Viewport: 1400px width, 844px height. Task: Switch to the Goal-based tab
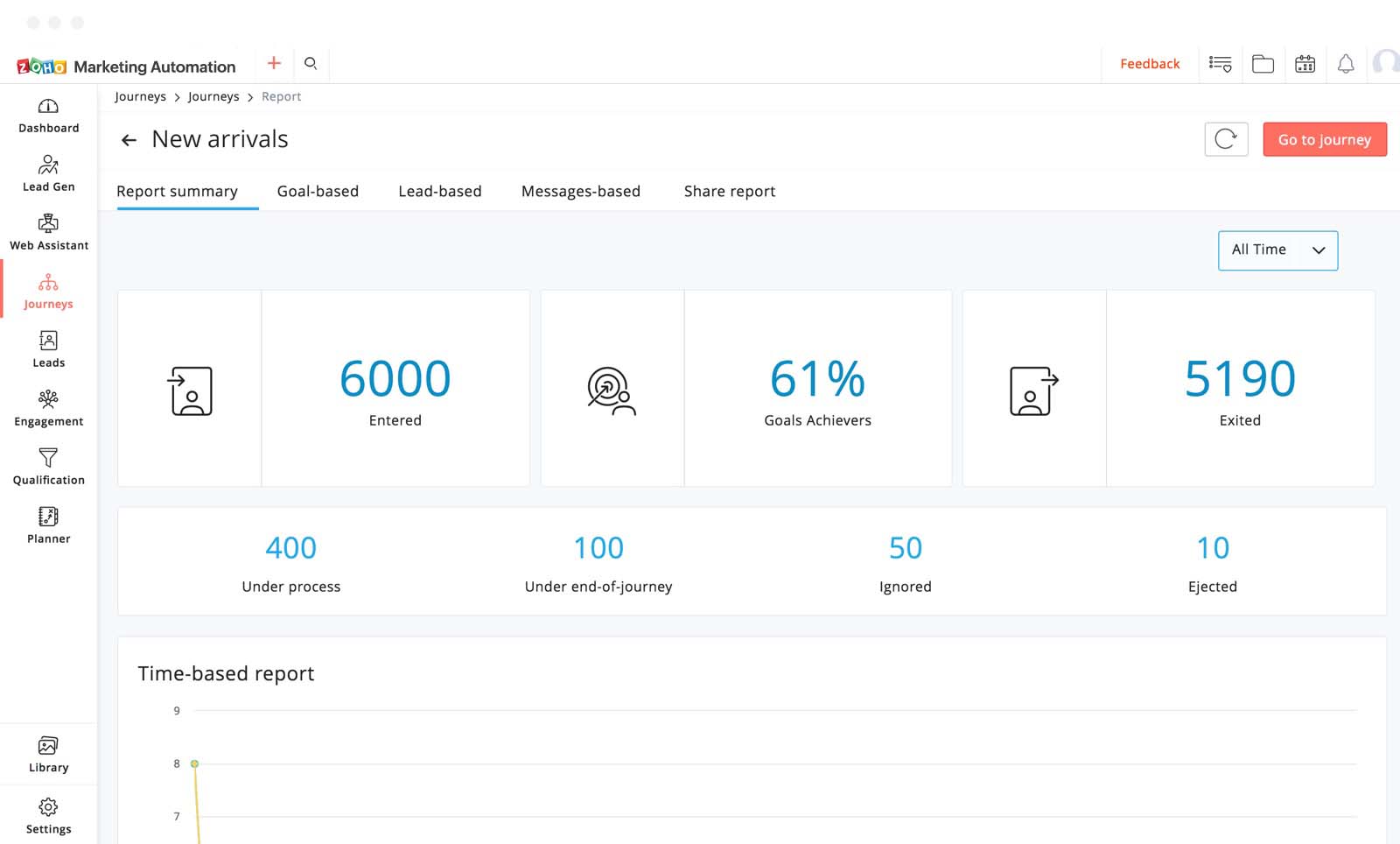click(318, 191)
